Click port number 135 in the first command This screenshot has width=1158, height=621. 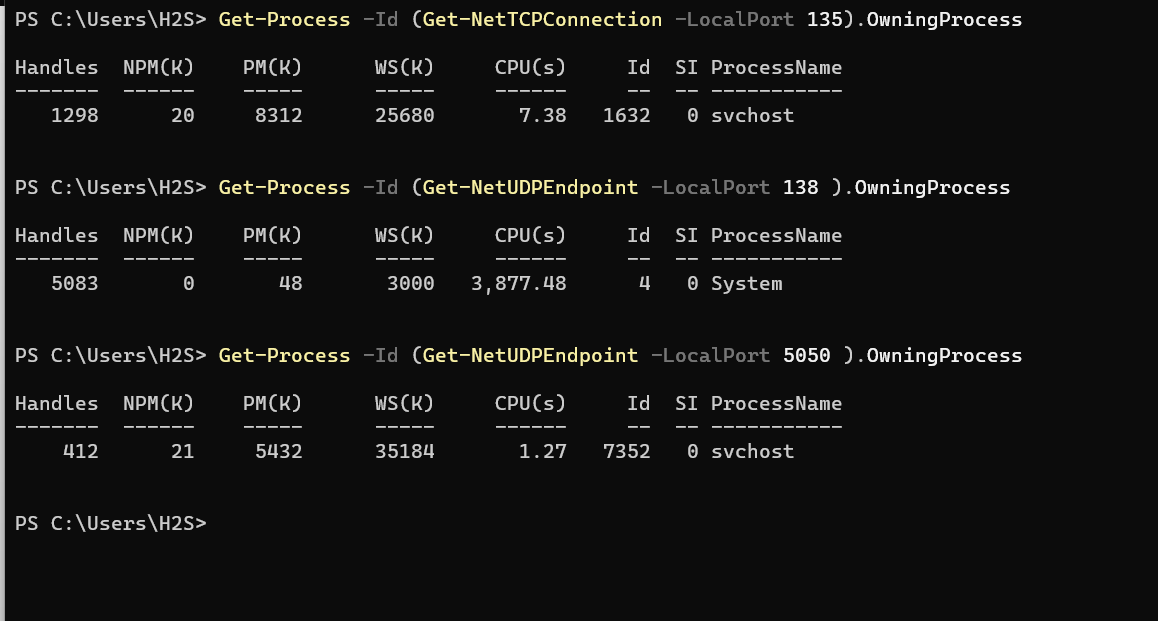(823, 20)
